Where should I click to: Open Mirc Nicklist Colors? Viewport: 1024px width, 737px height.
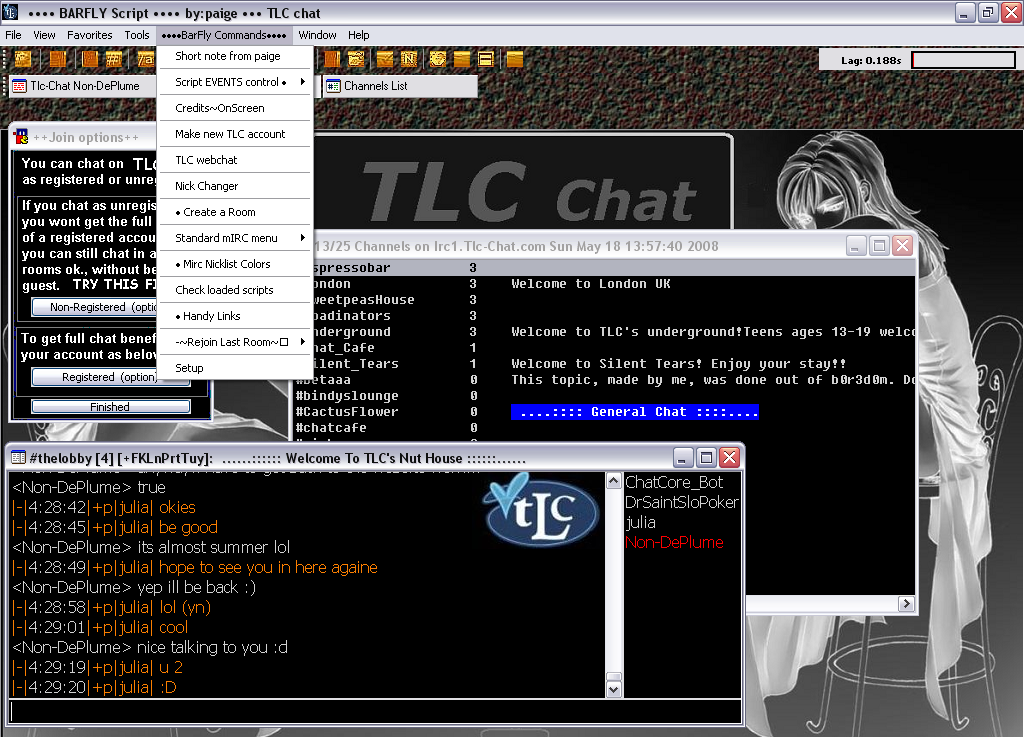point(235,264)
